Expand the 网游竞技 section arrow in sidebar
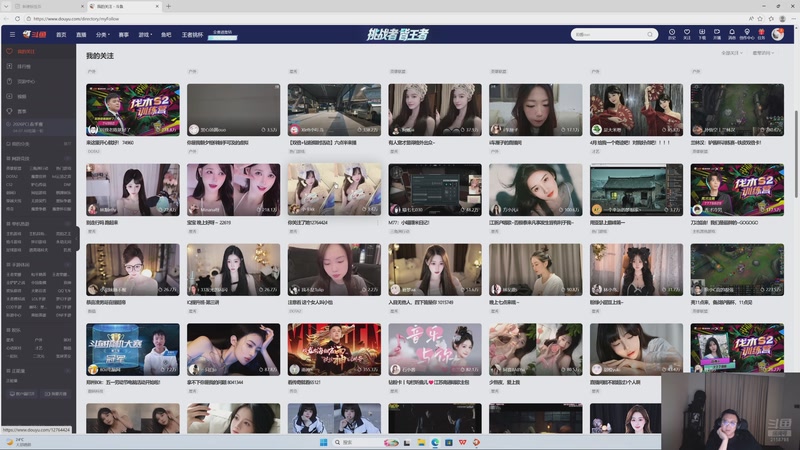This screenshot has width=800, height=450. pyautogui.click(x=67, y=159)
